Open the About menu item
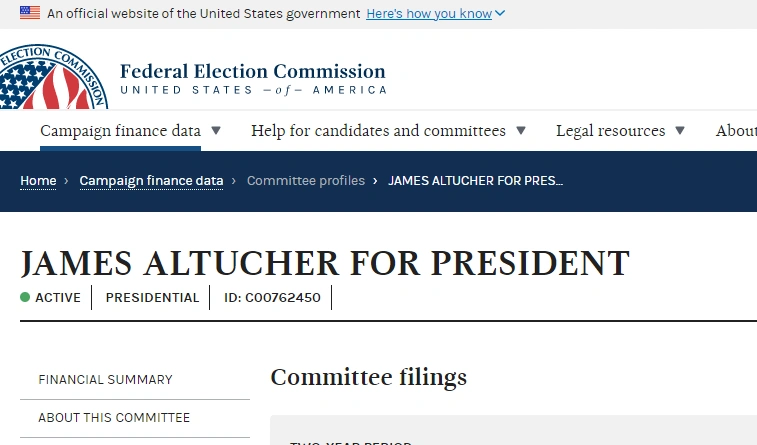The width and height of the screenshot is (757, 445). tap(736, 131)
